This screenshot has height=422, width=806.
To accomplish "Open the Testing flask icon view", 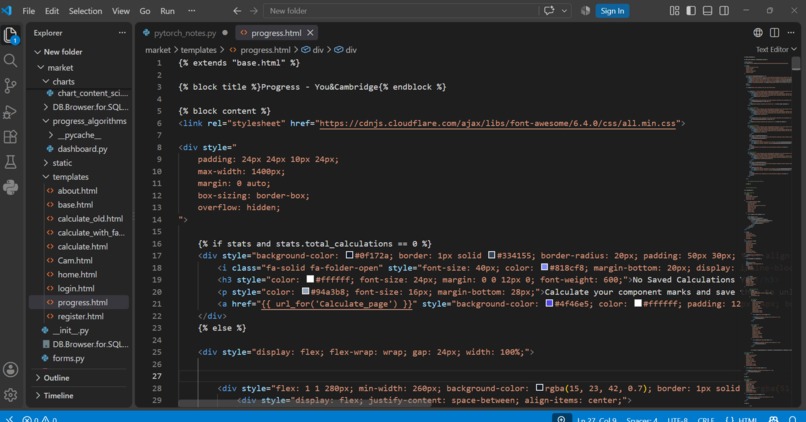I will 10,162.
